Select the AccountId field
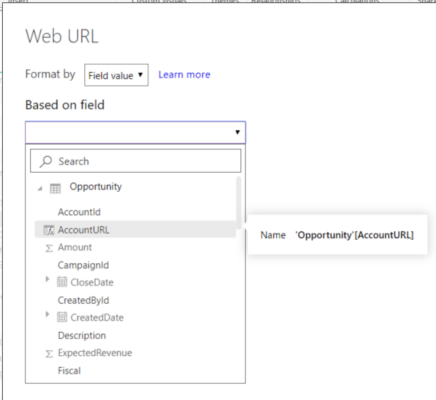The width and height of the screenshot is (436, 400). (x=79, y=212)
